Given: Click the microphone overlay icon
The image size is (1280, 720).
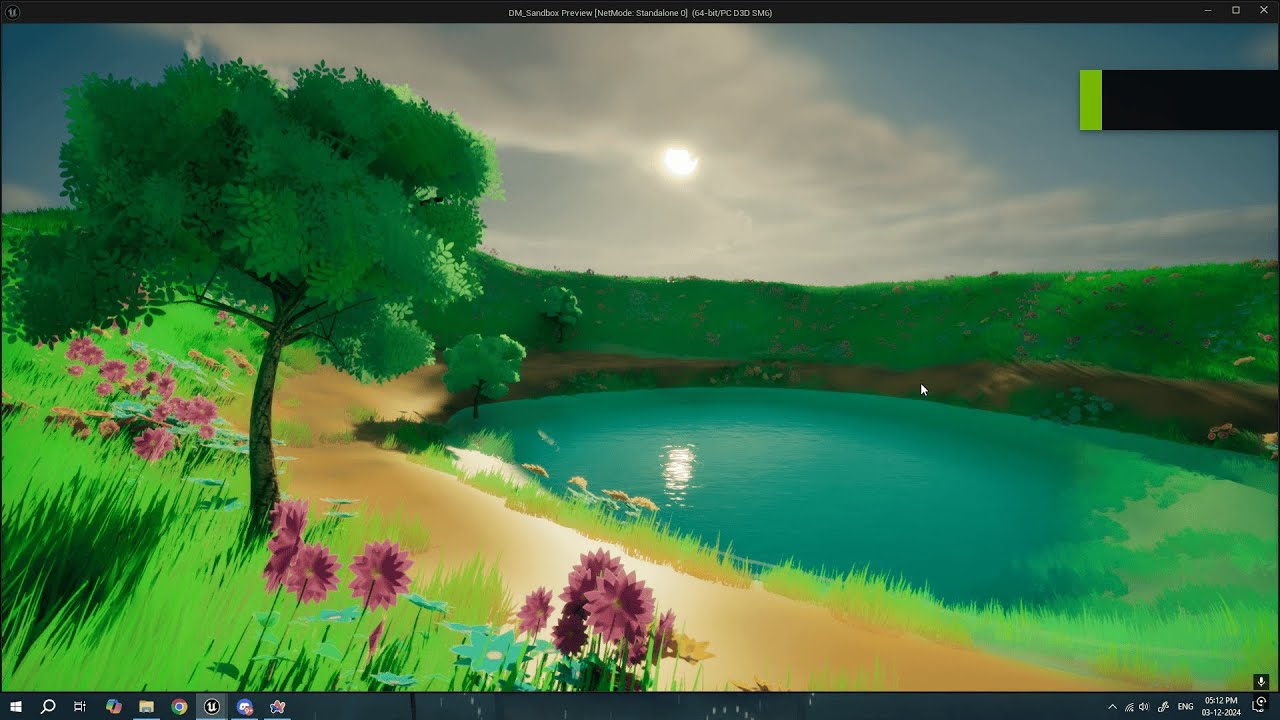Looking at the screenshot, I should [x=1262, y=682].
